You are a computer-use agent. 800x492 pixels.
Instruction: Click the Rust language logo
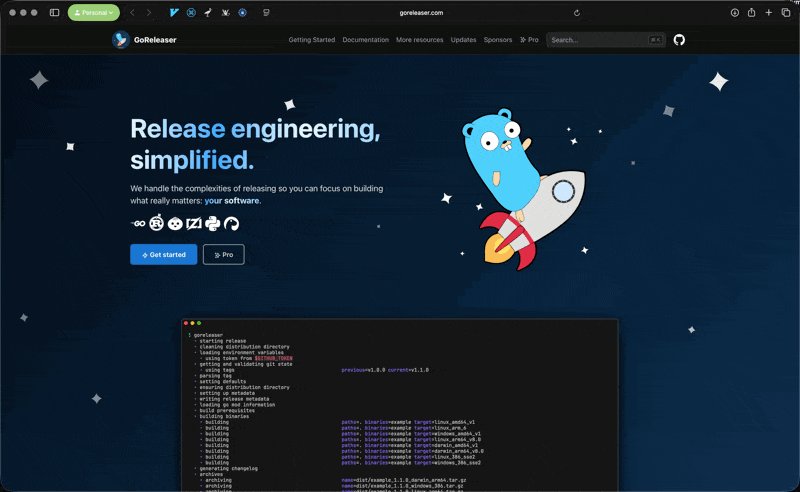coord(157,223)
